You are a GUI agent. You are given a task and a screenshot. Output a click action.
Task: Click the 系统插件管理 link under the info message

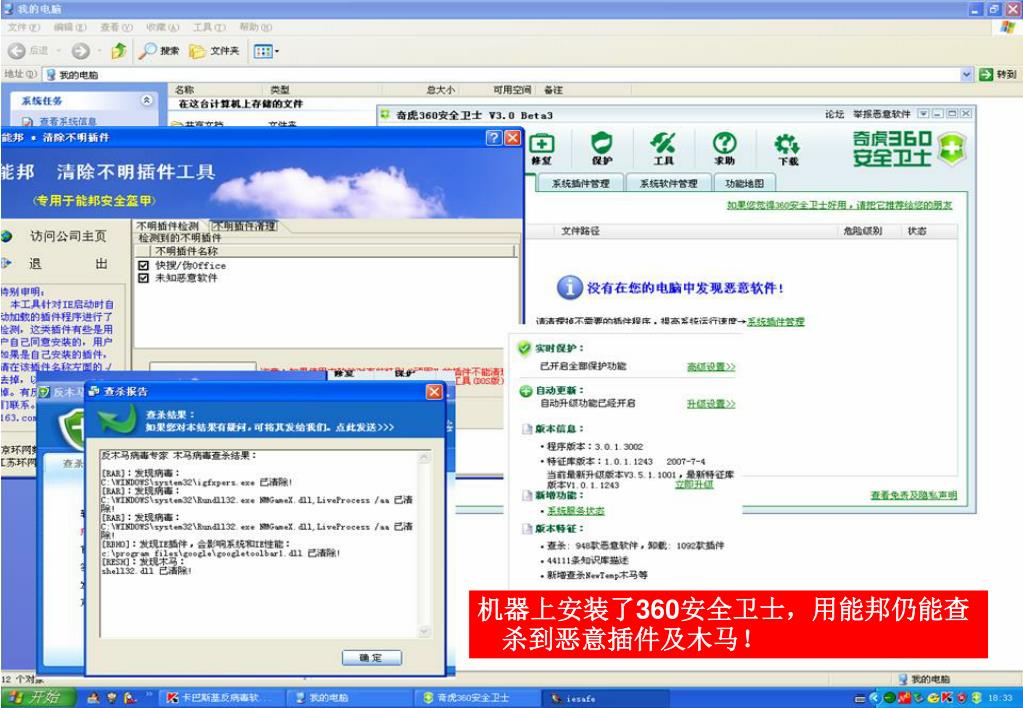click(776, 322)
